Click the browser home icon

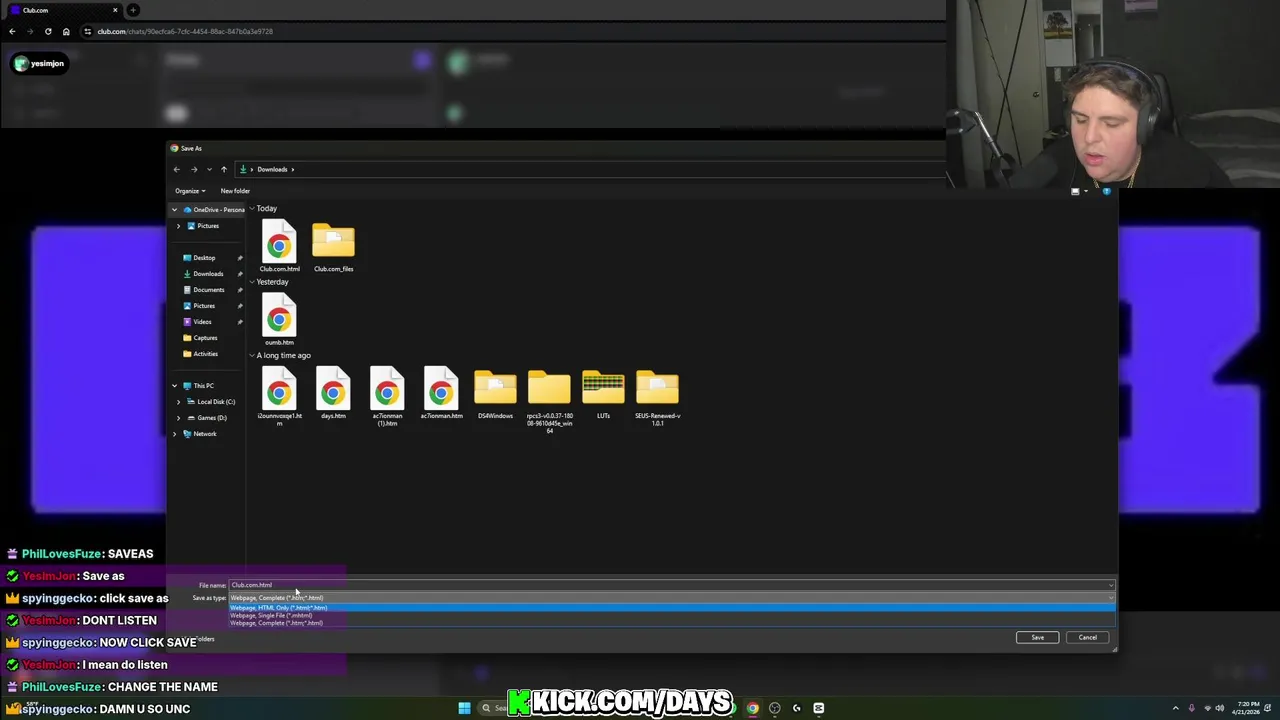66,31
